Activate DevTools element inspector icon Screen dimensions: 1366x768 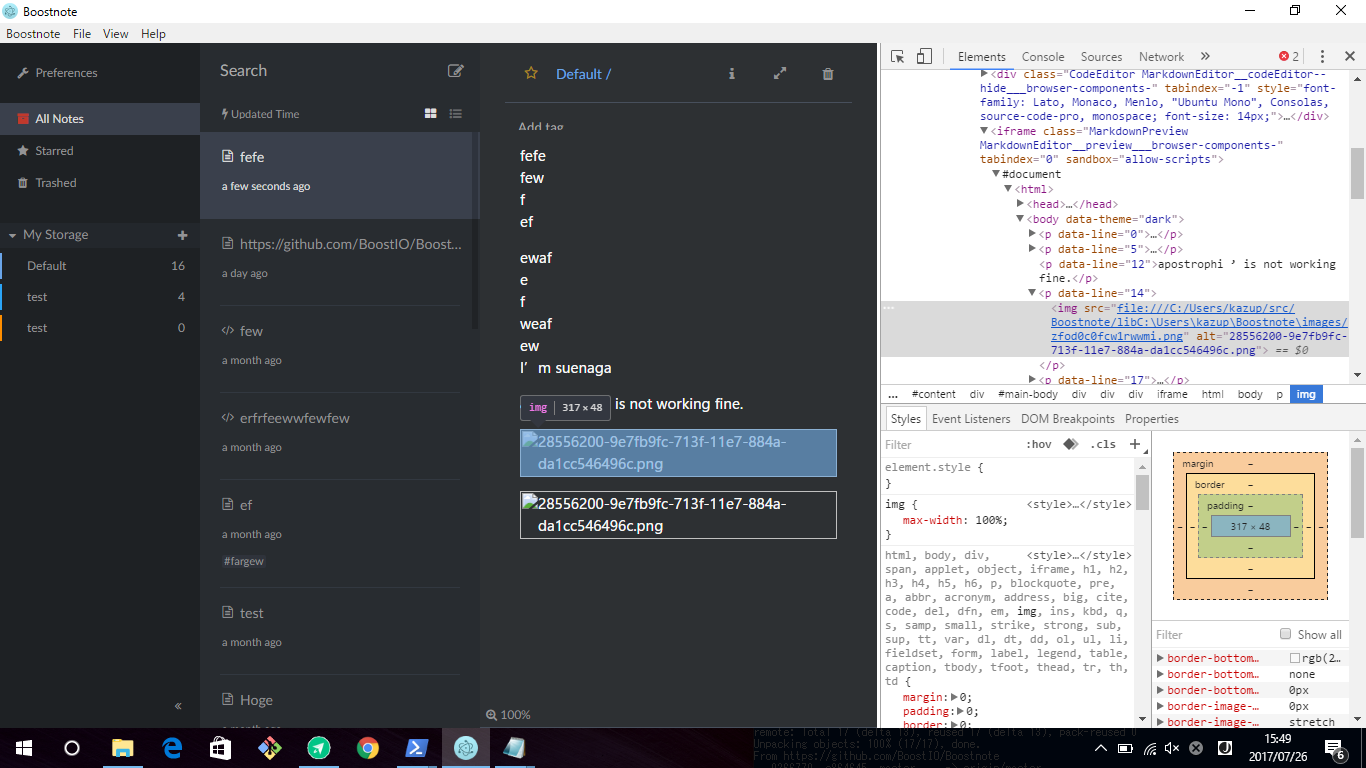(898, 57)
